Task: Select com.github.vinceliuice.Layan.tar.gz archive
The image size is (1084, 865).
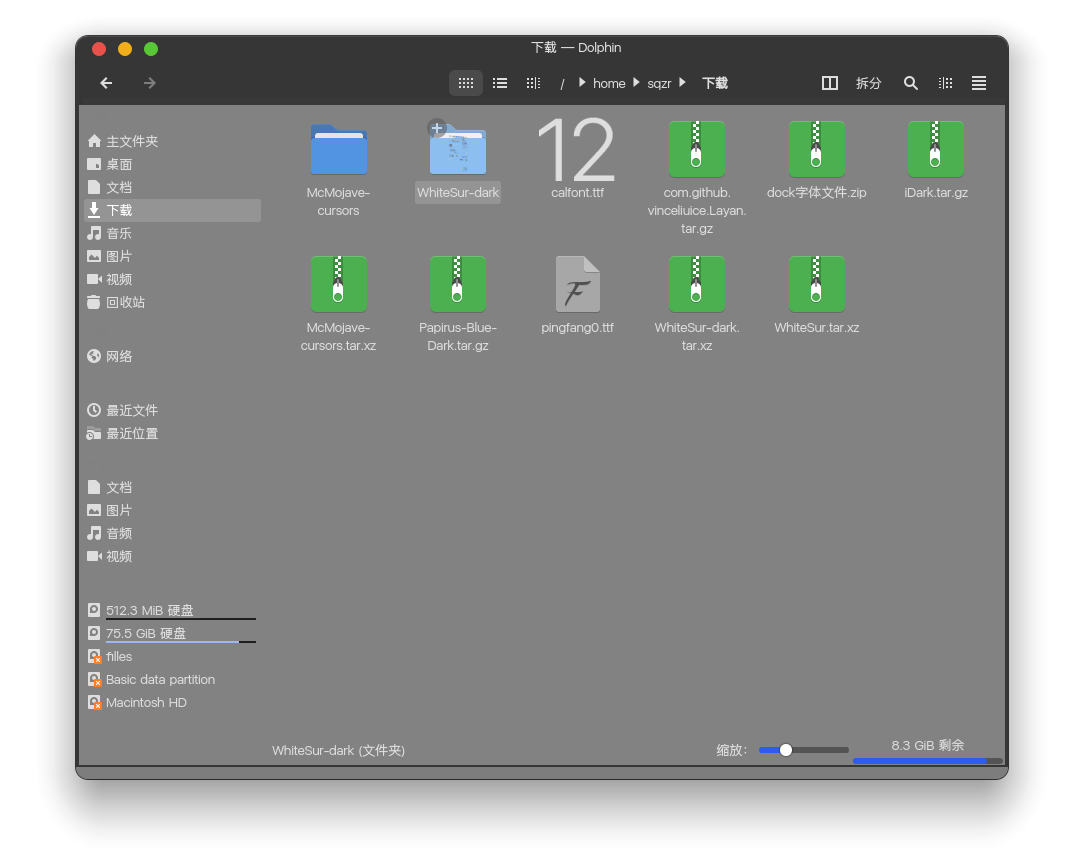Action: 697,178
